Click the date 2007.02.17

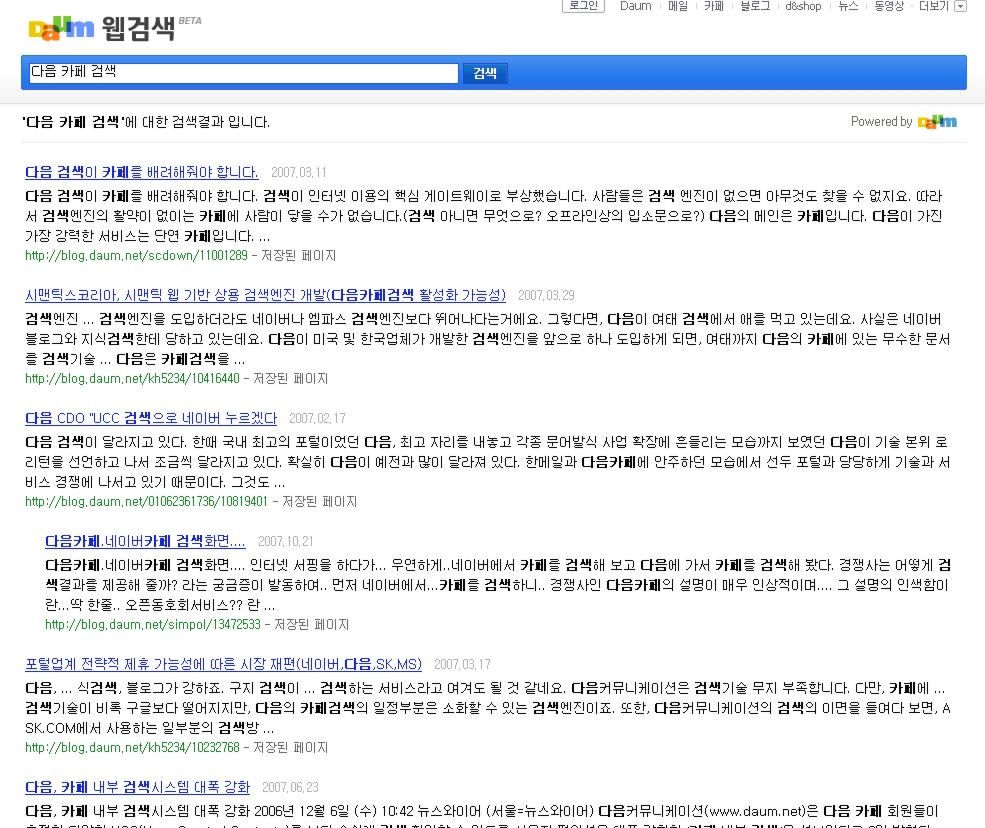[x=317, y=419]
